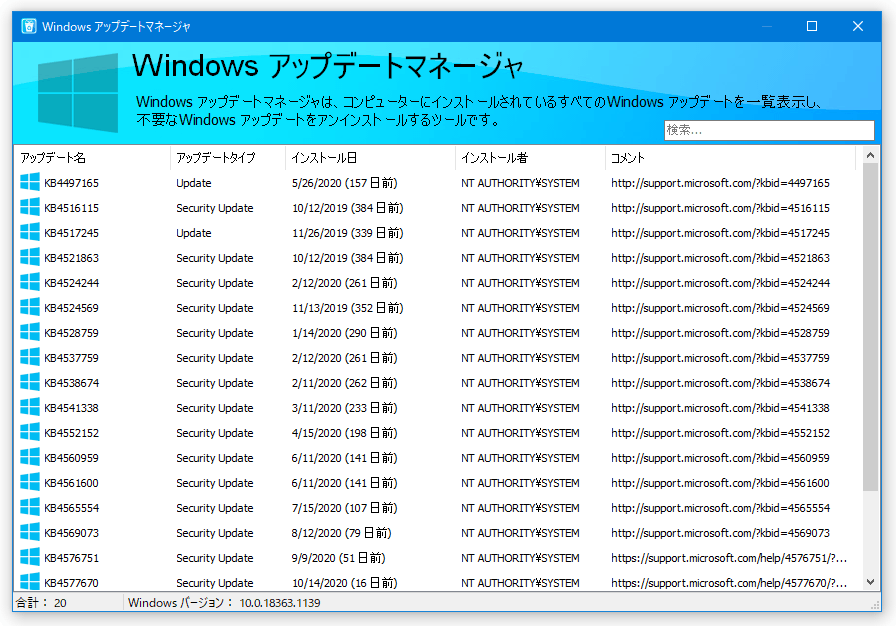Click the vertical scrollbar thumb
The width and height of the screenshot is (896, 626).
tap(870, 327)
